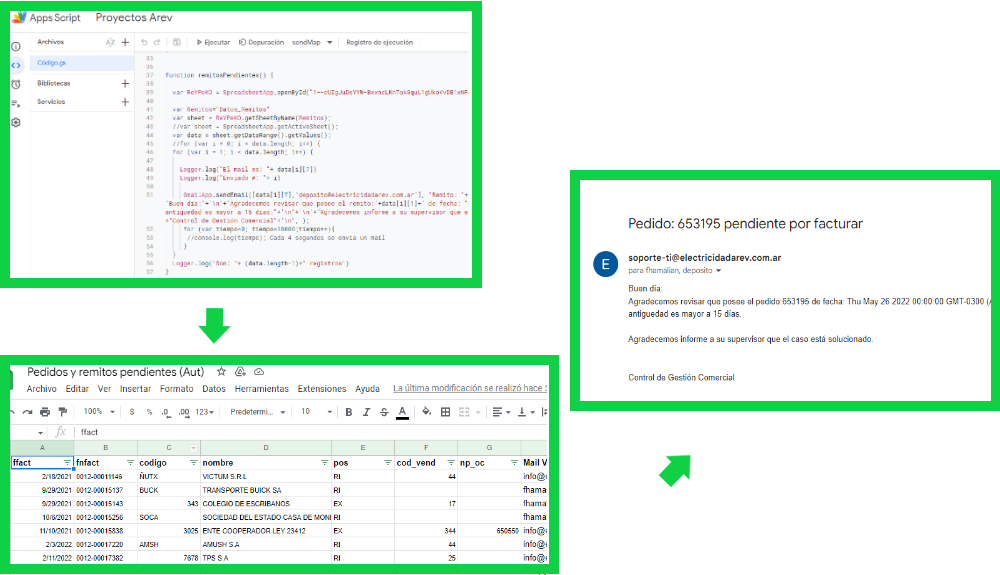Save the project with the disk icon
This screenshot has width=1000, height=575.
(177, 42)
